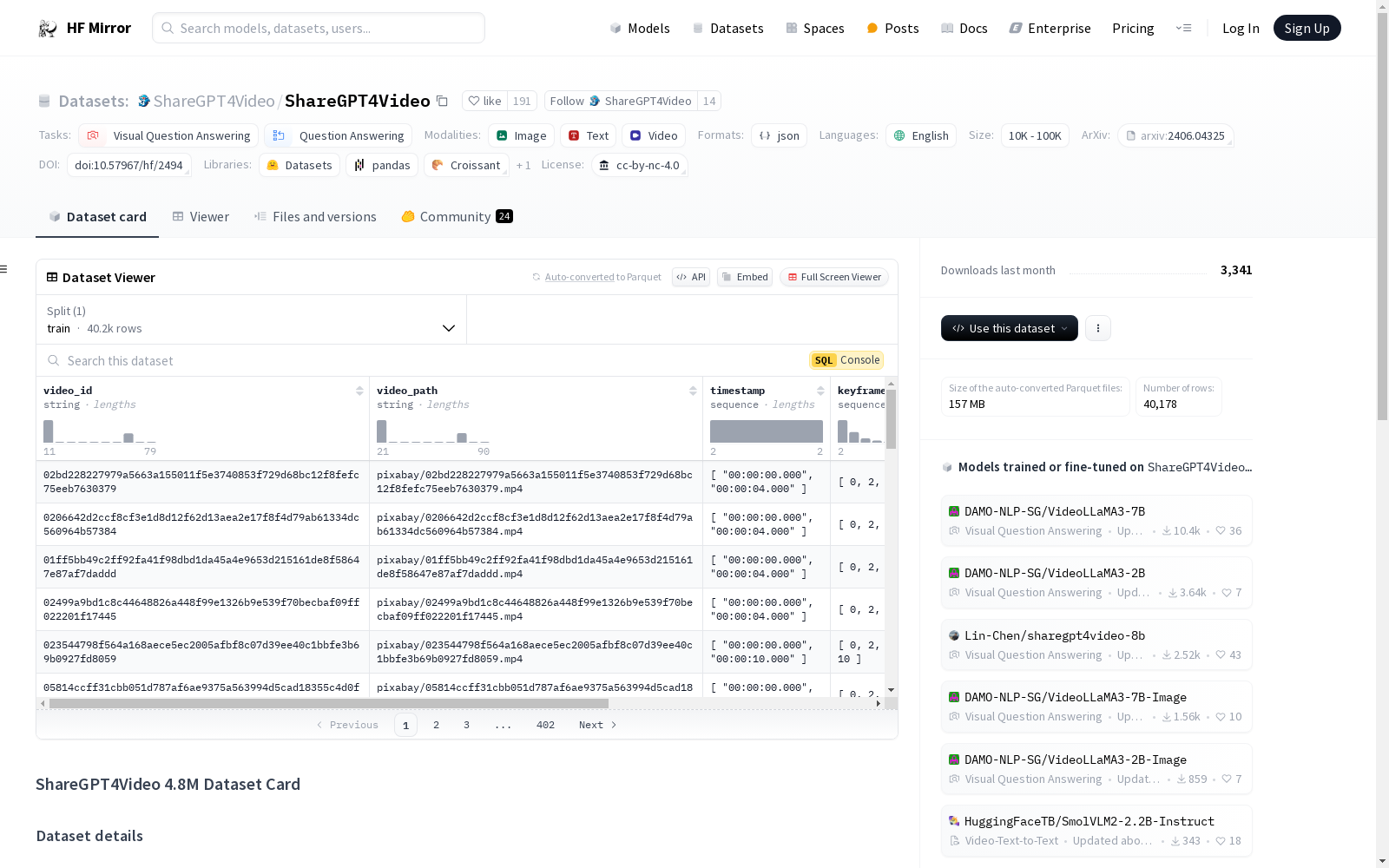Click the API button
The width and height of the screenshot is (1389, 868).
coord(691,277)
